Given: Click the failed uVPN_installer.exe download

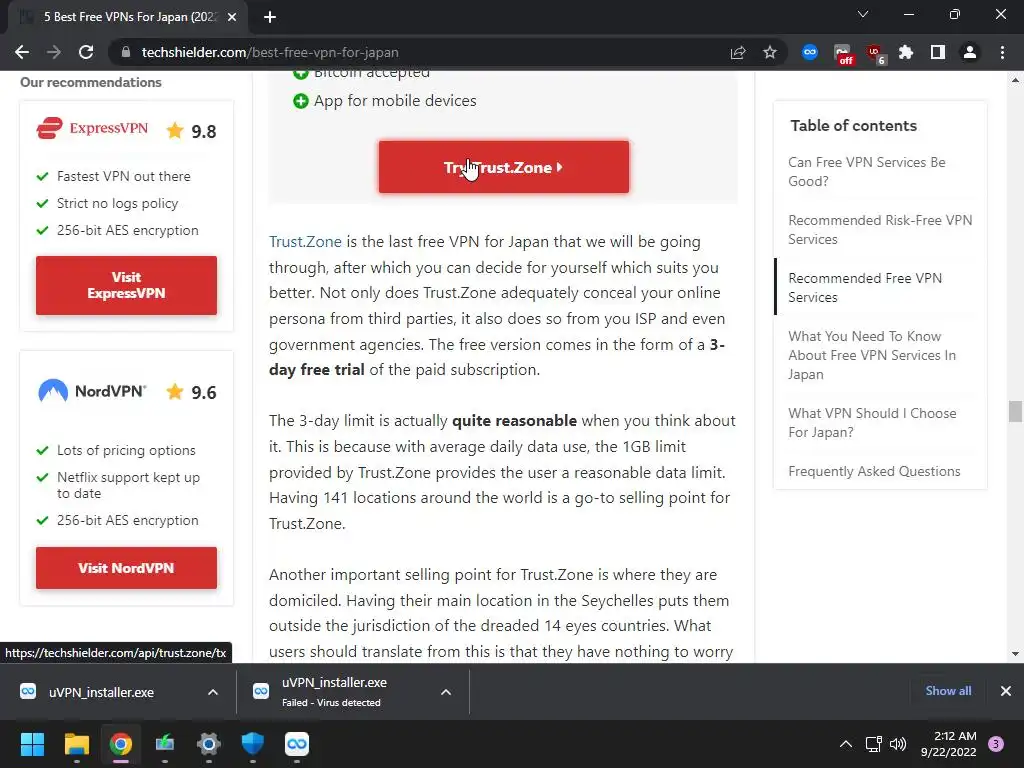Looking at the screenshot, I should (333, 692).
